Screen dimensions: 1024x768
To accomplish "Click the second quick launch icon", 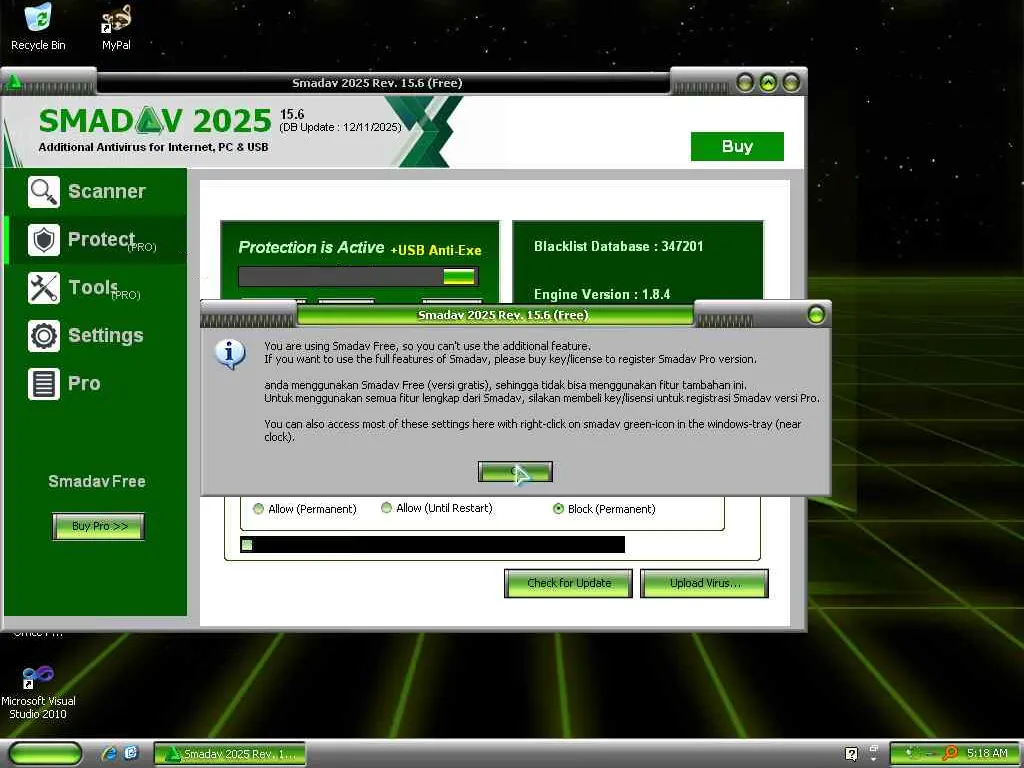I will [131, 753].
